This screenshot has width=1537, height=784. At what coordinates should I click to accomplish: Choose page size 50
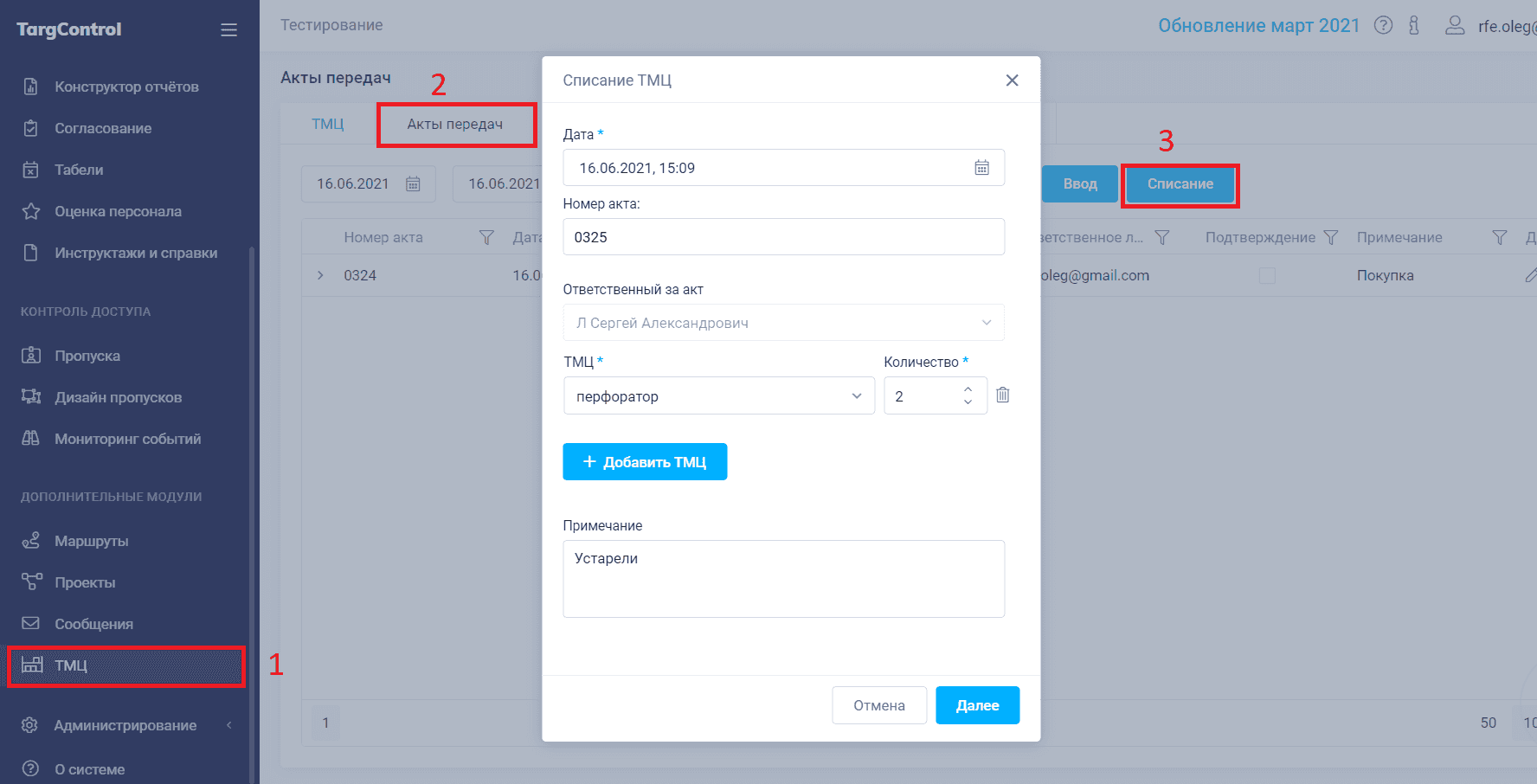tap(1488, 723)
